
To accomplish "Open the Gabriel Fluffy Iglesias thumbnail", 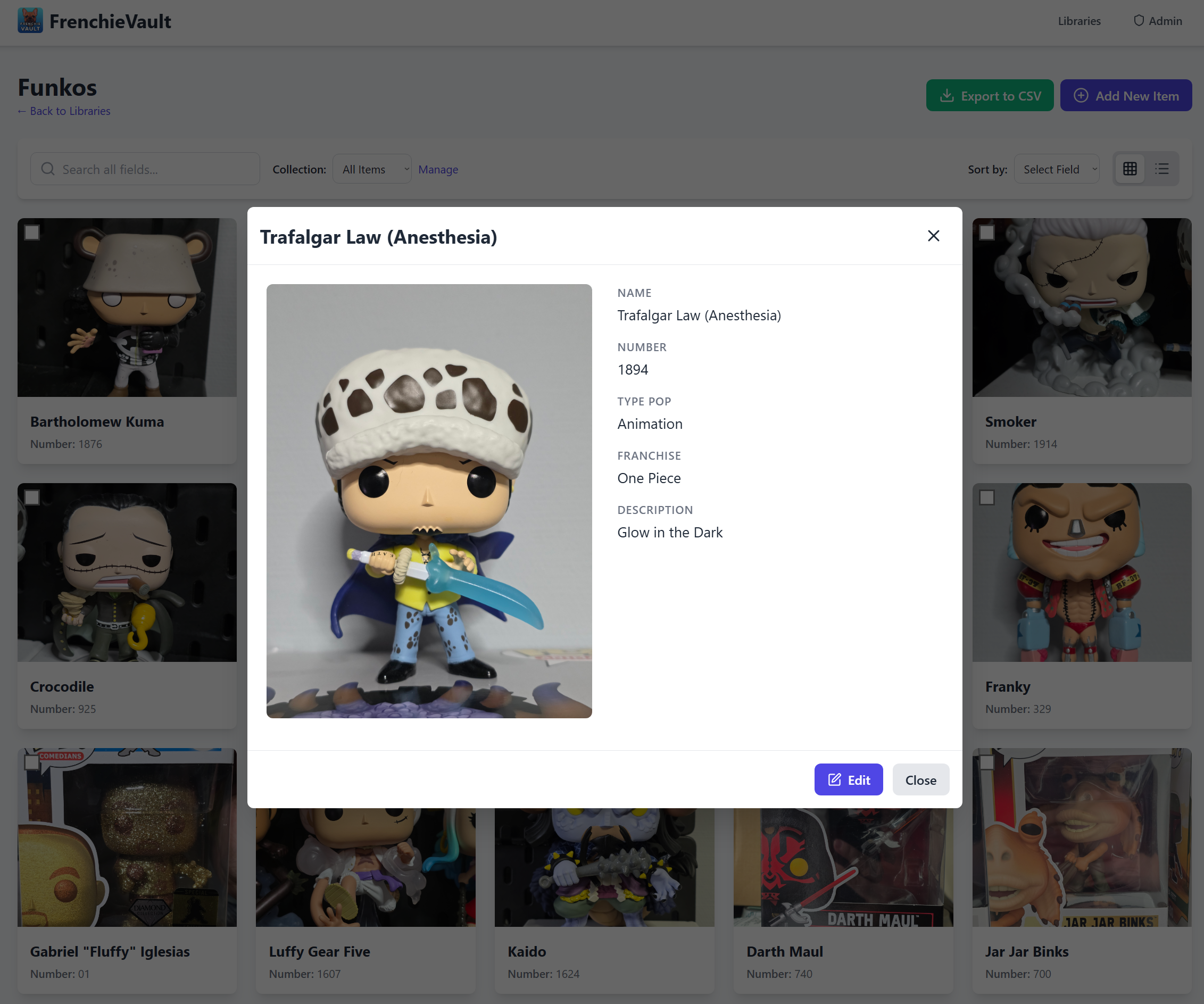I will click(127, 837).
